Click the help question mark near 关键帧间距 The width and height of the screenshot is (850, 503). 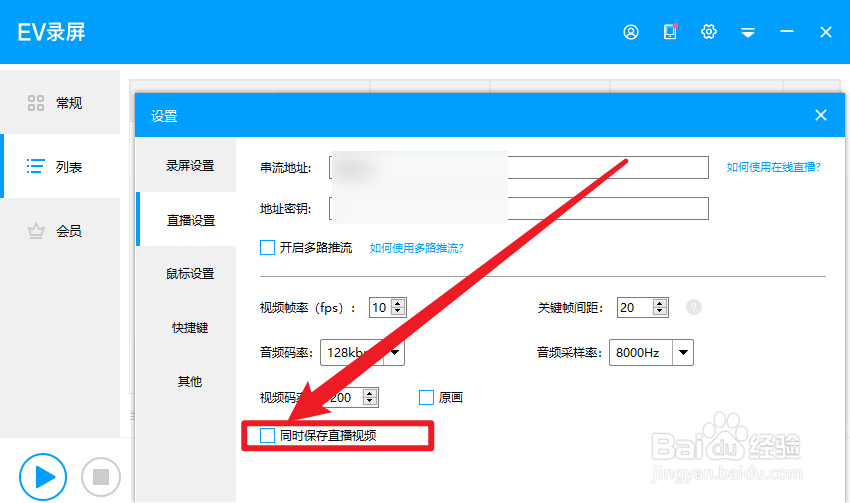click(x=694, y=307)
